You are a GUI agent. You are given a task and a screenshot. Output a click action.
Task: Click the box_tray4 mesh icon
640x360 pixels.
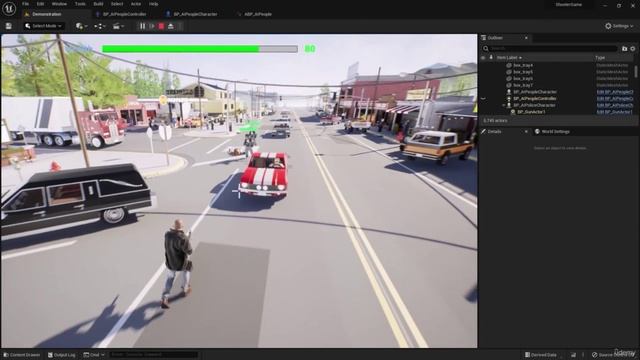[x=509, y=65]
